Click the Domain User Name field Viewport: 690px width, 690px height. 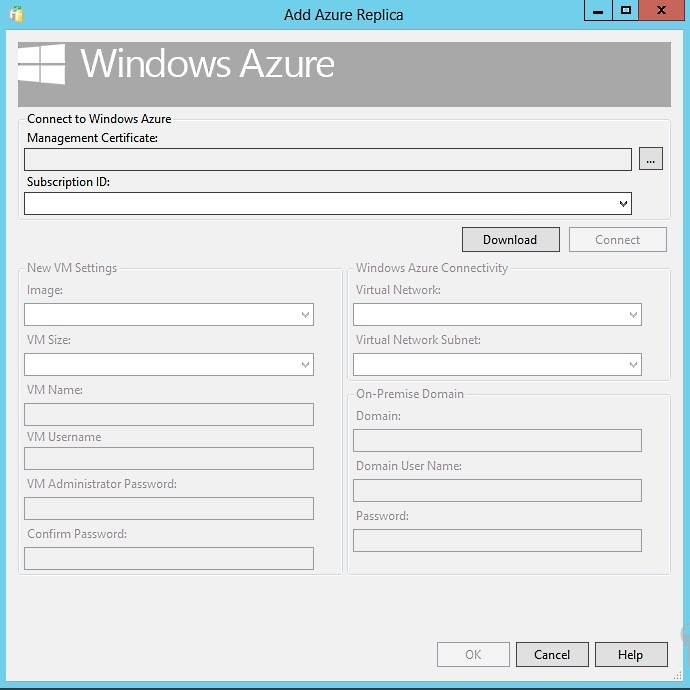[x=497, y=490]
